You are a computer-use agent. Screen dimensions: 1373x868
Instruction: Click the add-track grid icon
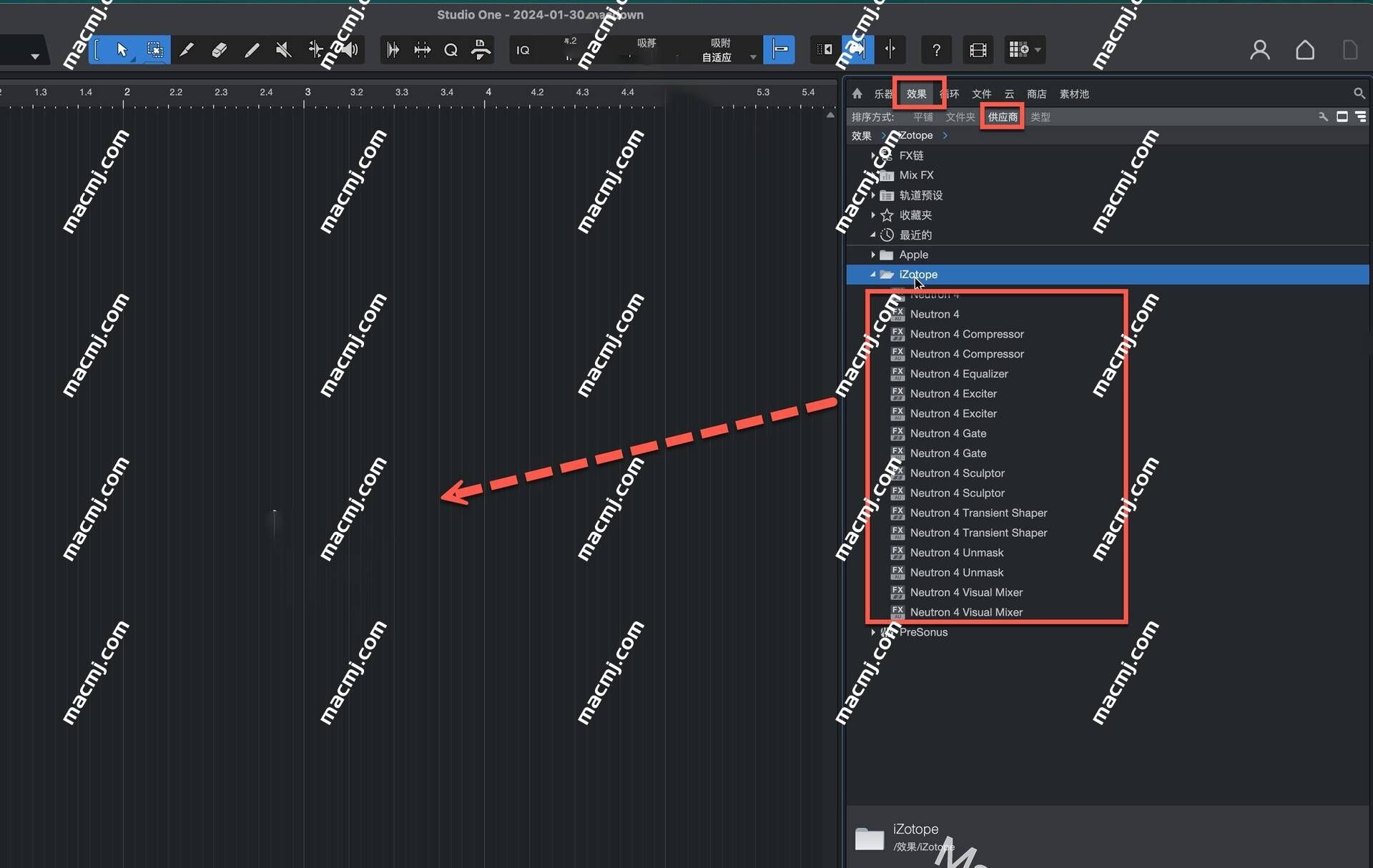click(x=1018, y=49)
